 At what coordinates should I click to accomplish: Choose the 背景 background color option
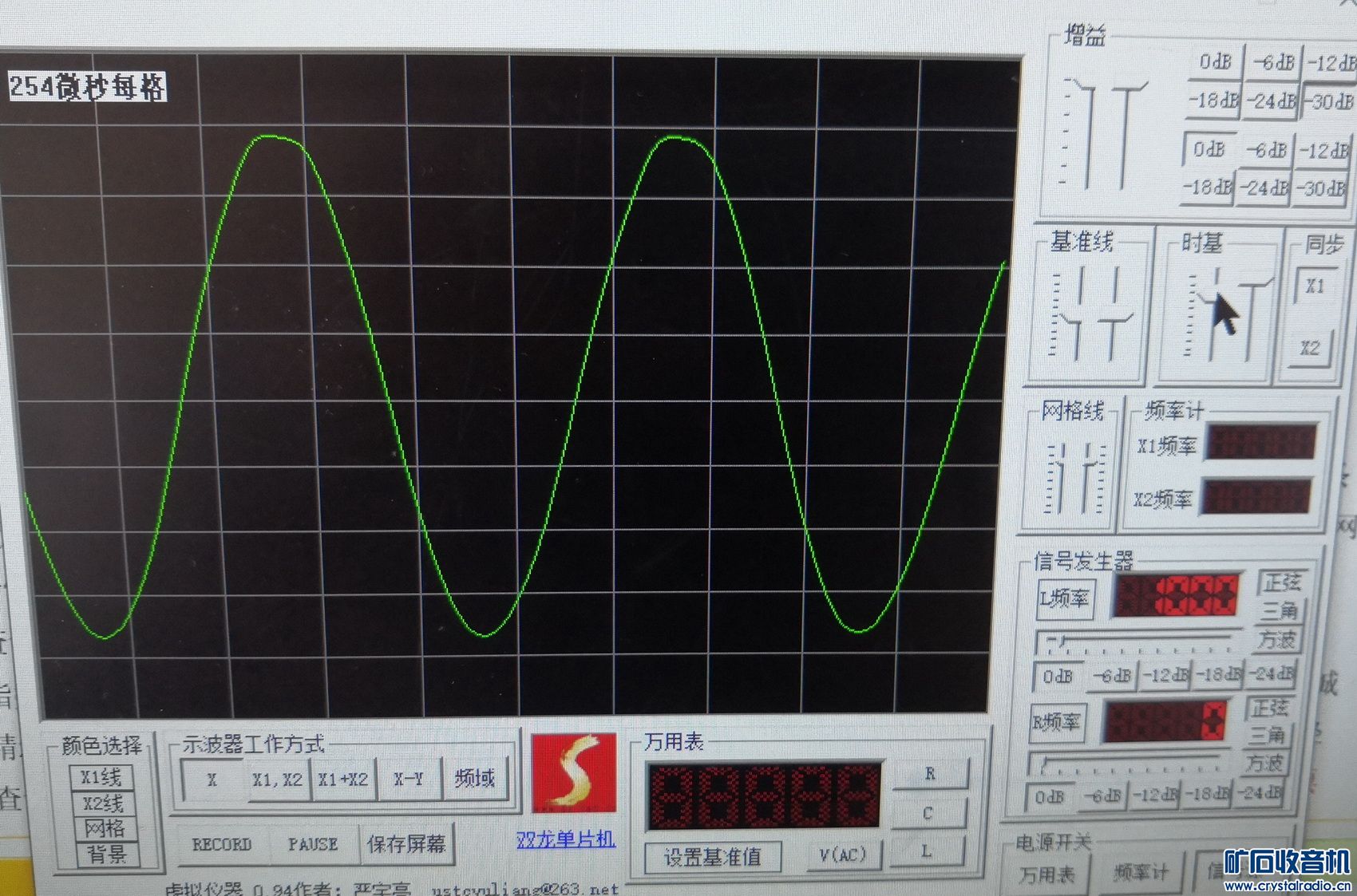107,855
